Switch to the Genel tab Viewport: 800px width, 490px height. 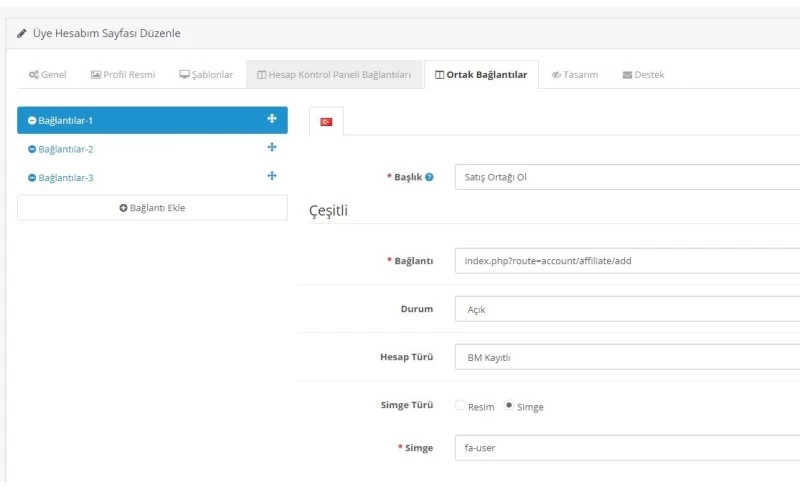click(47, 75)
